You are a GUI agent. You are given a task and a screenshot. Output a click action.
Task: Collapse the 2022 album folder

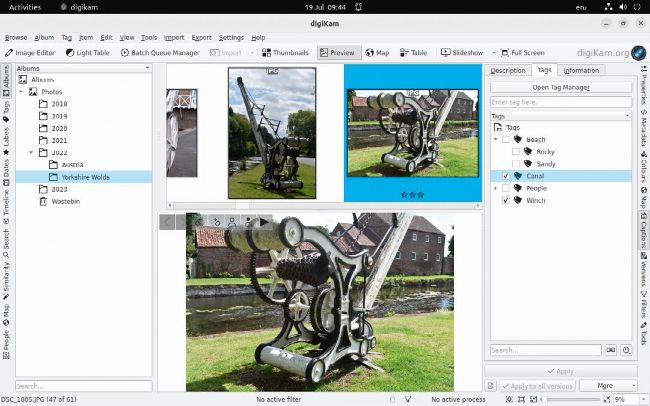(32, 152)
